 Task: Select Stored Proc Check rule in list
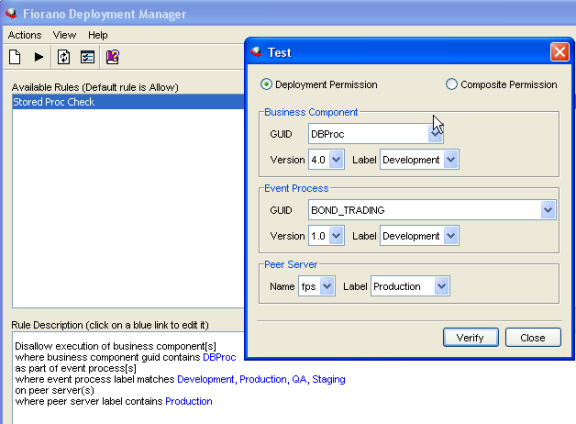128,102
